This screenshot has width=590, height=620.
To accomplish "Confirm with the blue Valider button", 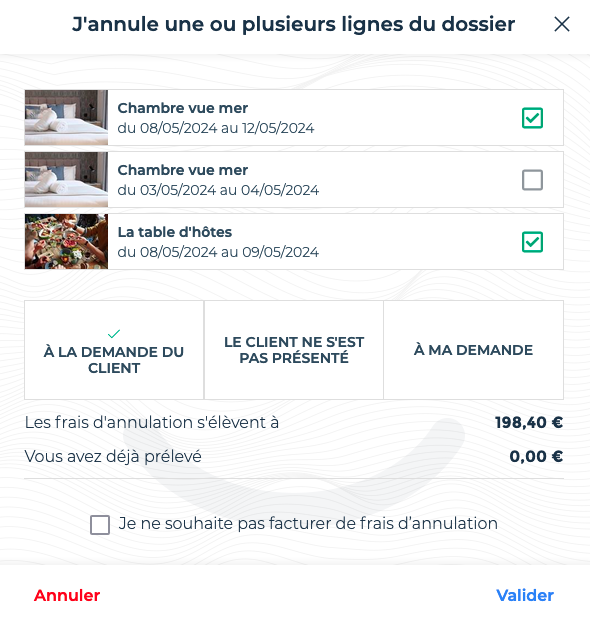I will (525, 595).
